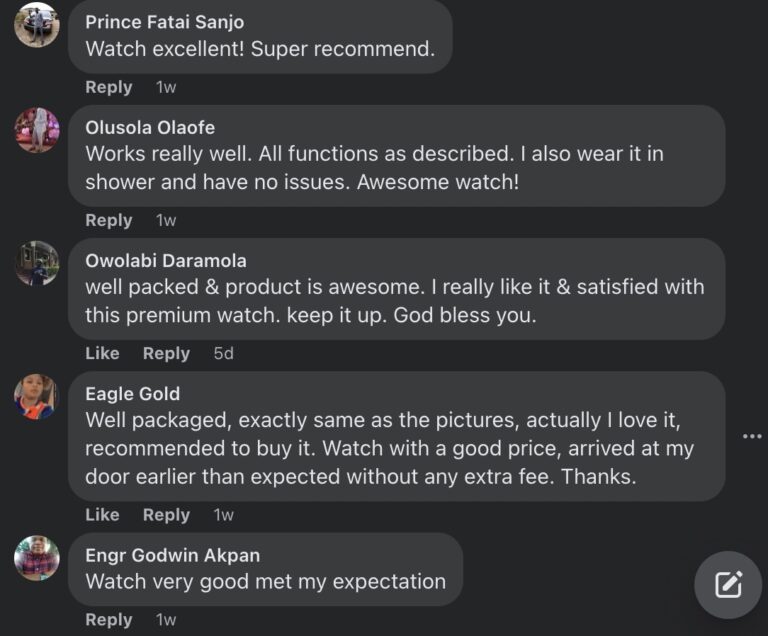This screenshot has height=636, width=768.
Task: Click the 5d timestamp on Owolabi's comment
Action: pos(224,353)
